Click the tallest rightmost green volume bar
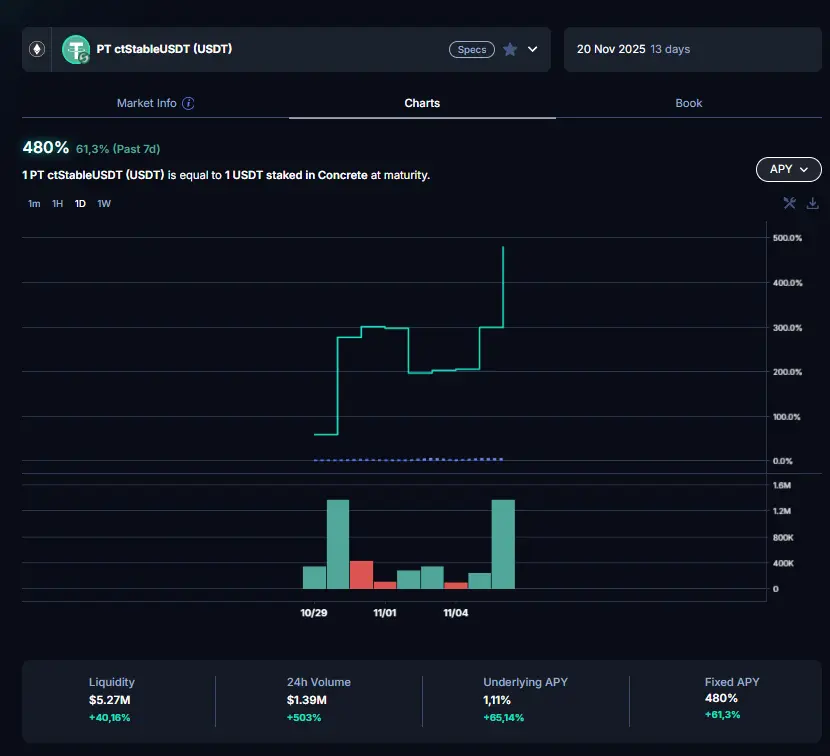The height and width of the screenshot is (756, 830). (503, 545)
